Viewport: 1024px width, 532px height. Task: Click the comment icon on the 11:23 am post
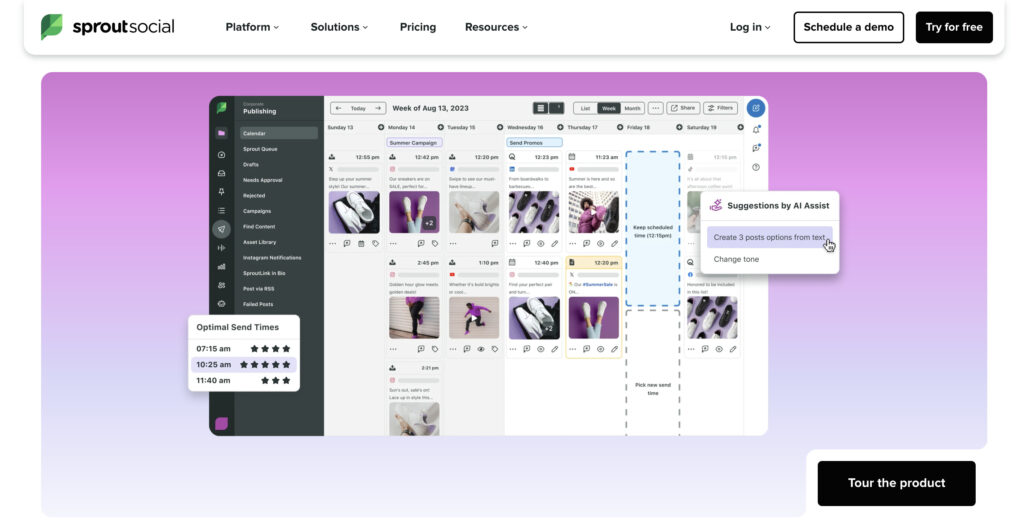[x=586, y=243]
